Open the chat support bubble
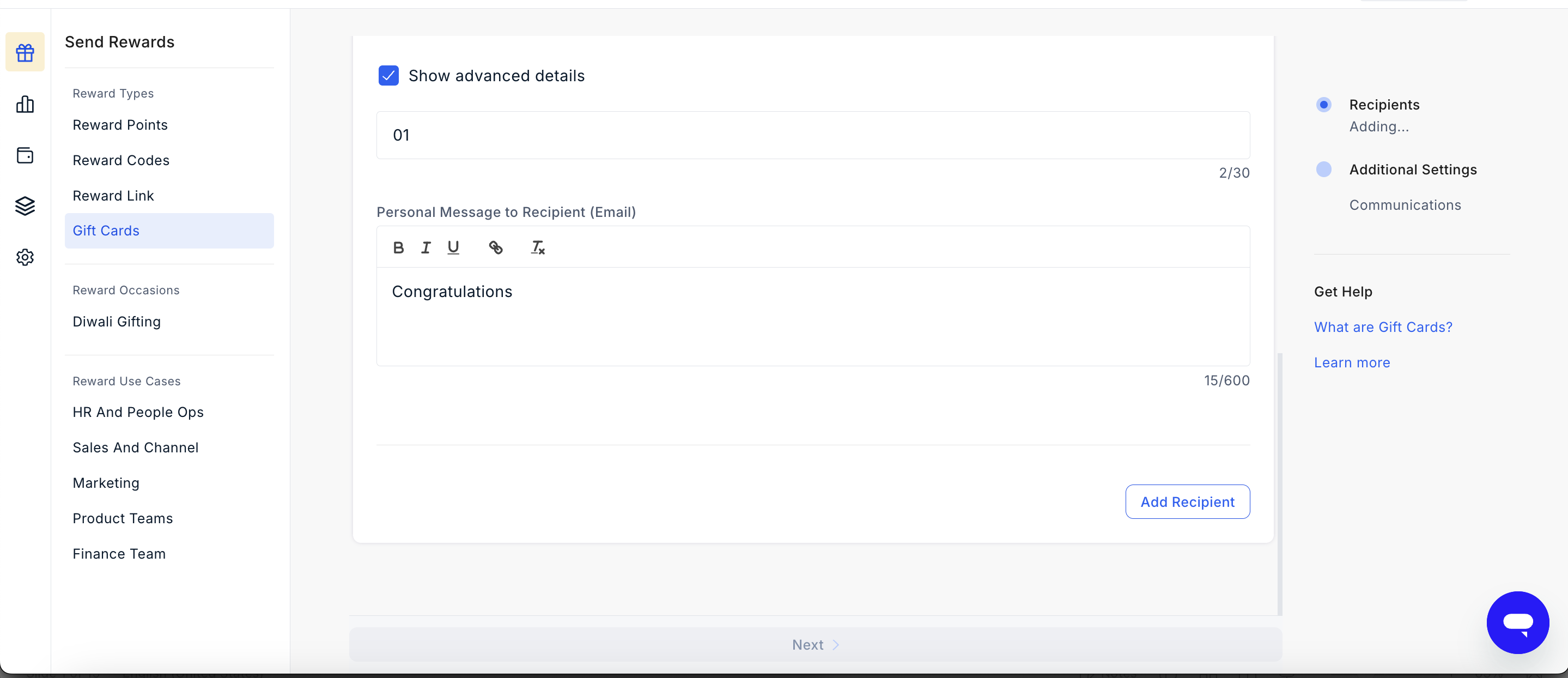1568x678 pixels. coord(1517,622)
